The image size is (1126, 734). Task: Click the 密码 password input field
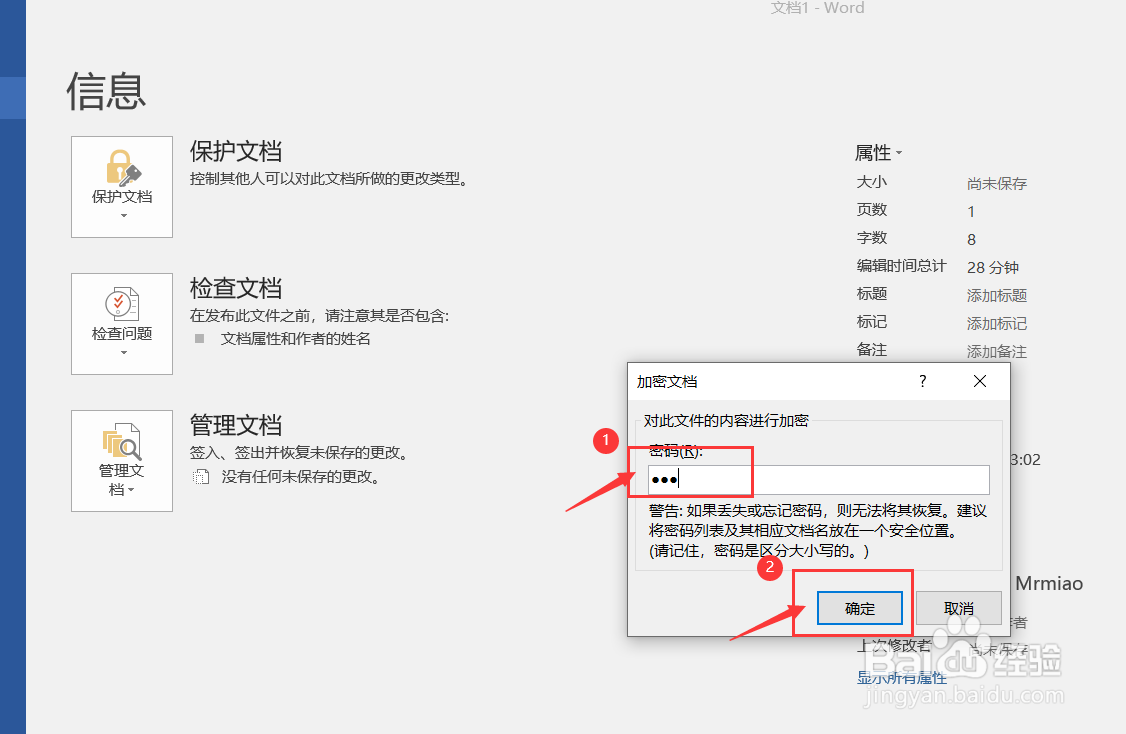coord(819,480)
